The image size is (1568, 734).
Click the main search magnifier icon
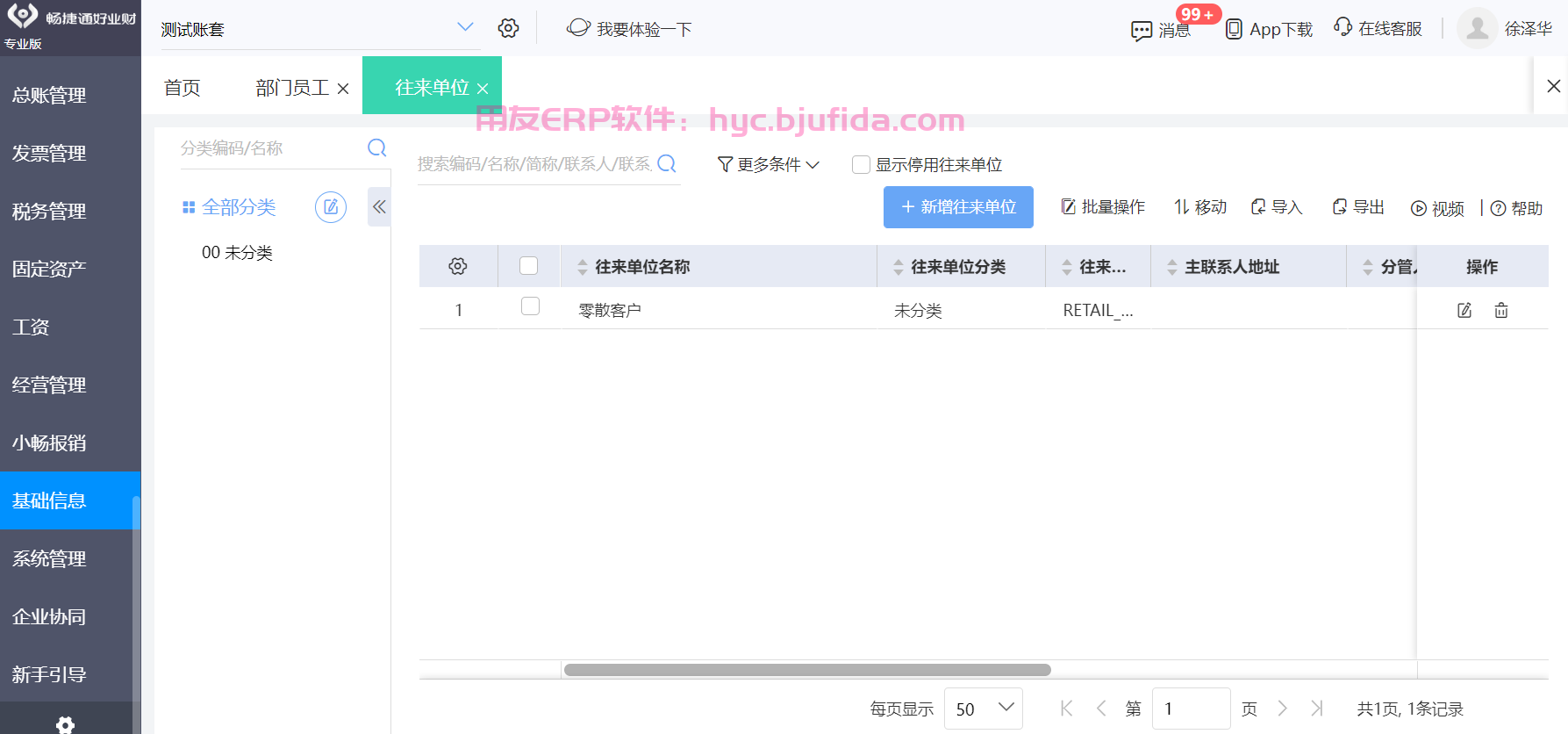(x=667, y=163)
